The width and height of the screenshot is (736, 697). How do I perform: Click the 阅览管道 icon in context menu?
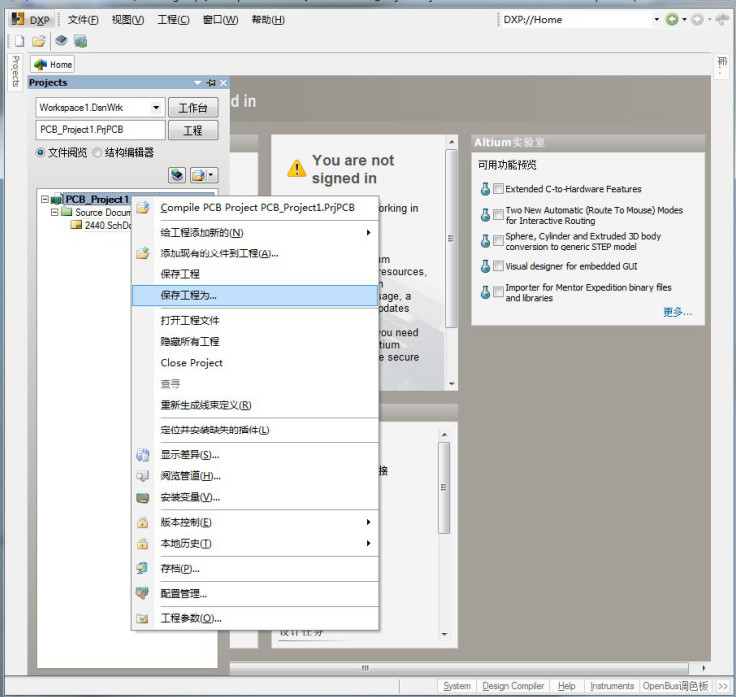(143, 475)
